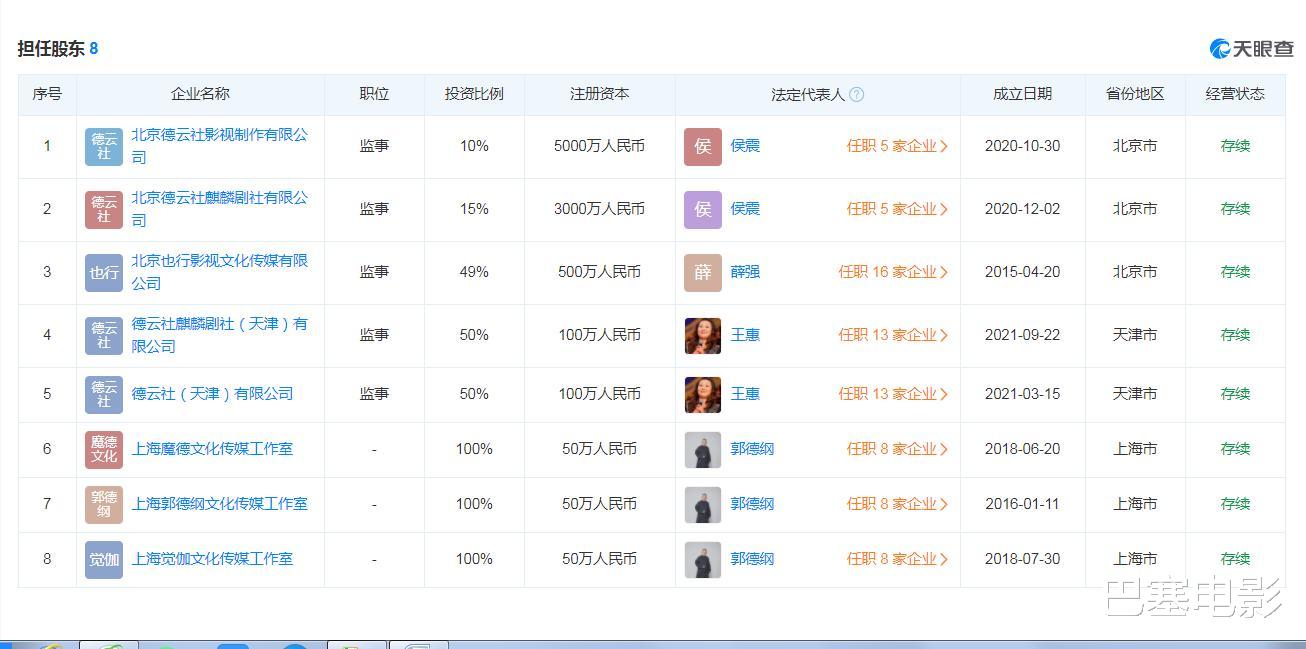Click the 投资比例 column header

(x=474, y=94)
